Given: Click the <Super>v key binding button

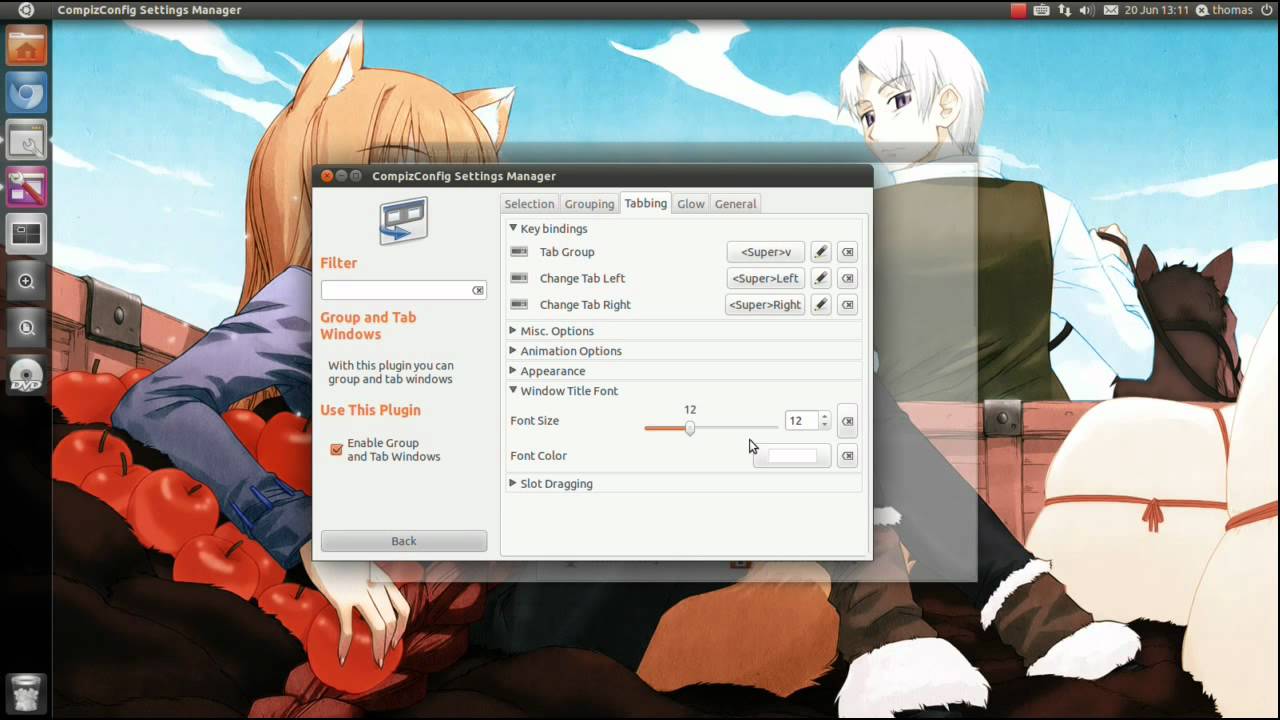Looking at the screenshot, I should pyautogui.click(x=766, y=252).
